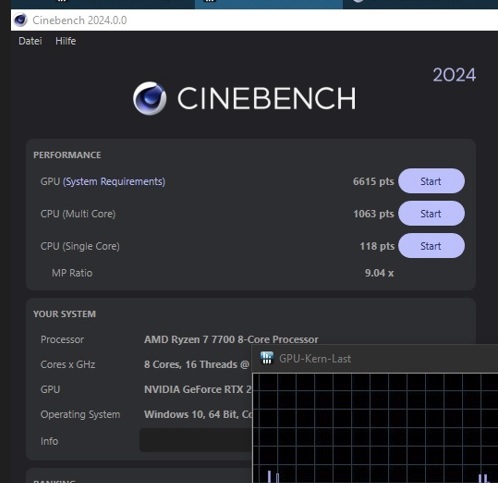Click the Operating System label
498x483 pixels.
(x=80, y=415)
